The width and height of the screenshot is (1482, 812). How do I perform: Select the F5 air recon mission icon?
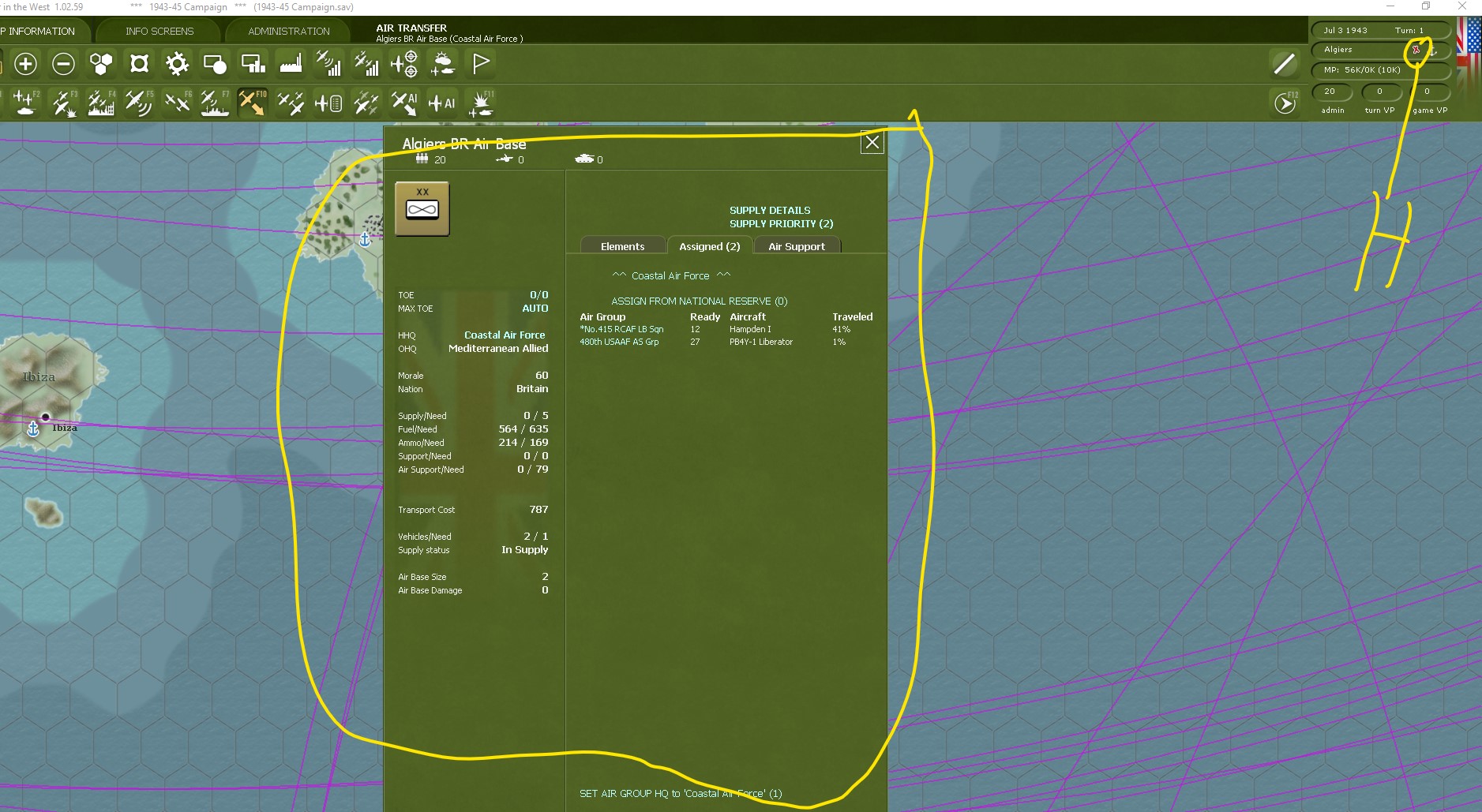pyautogui.click(x=140, y=103)
